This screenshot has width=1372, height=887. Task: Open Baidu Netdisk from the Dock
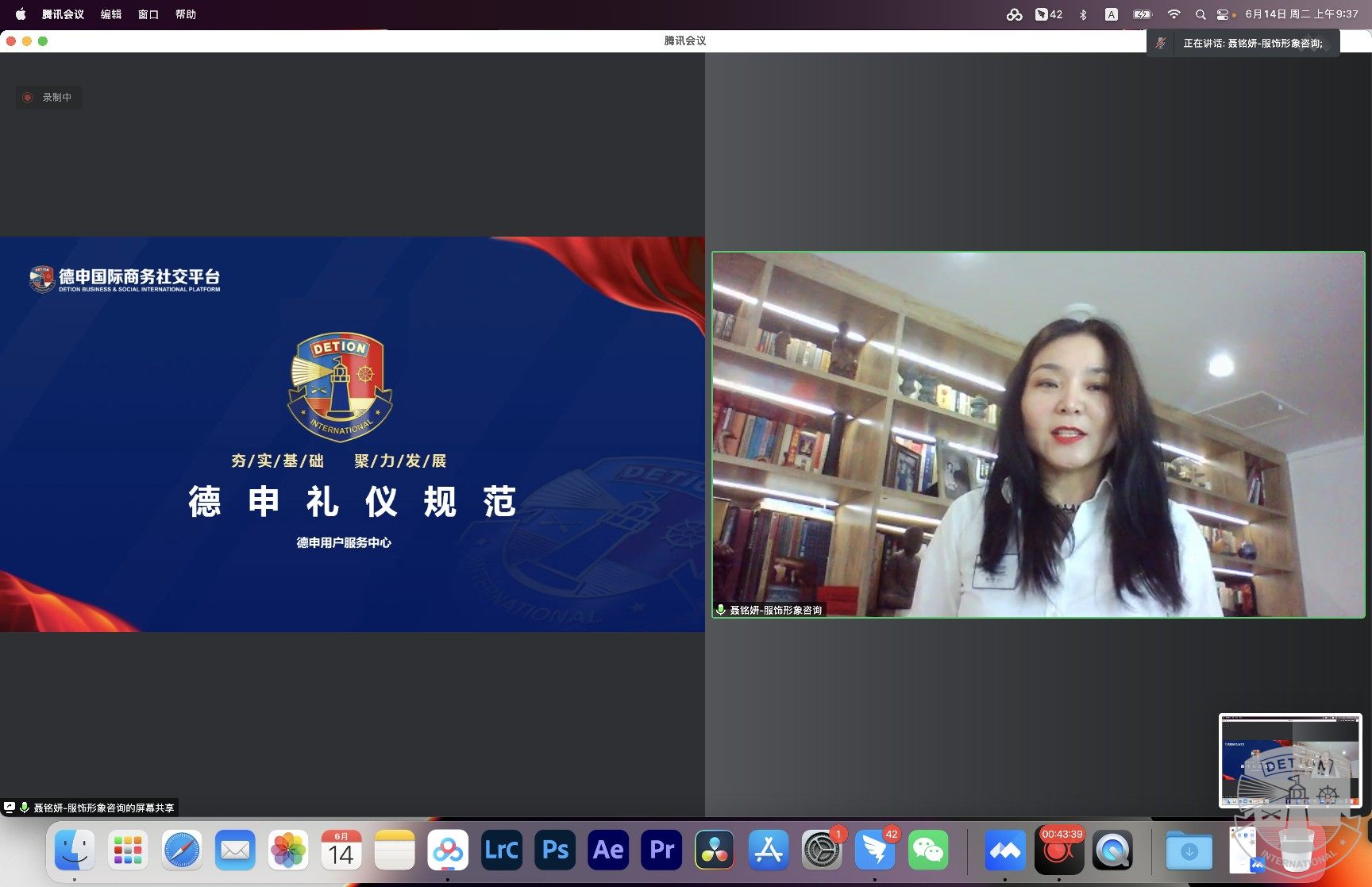pos(448,850)
